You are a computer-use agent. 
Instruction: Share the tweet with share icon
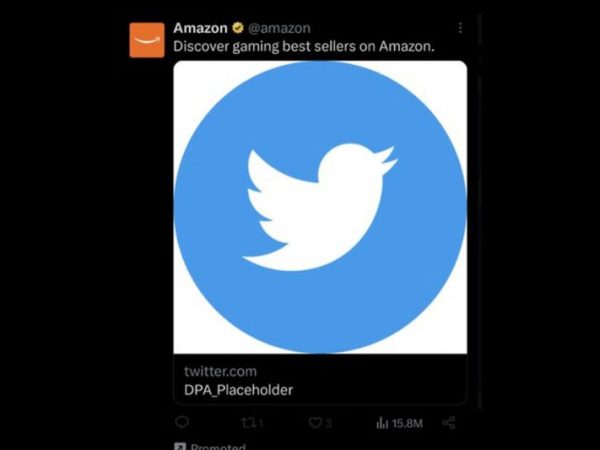click(449, 423)
